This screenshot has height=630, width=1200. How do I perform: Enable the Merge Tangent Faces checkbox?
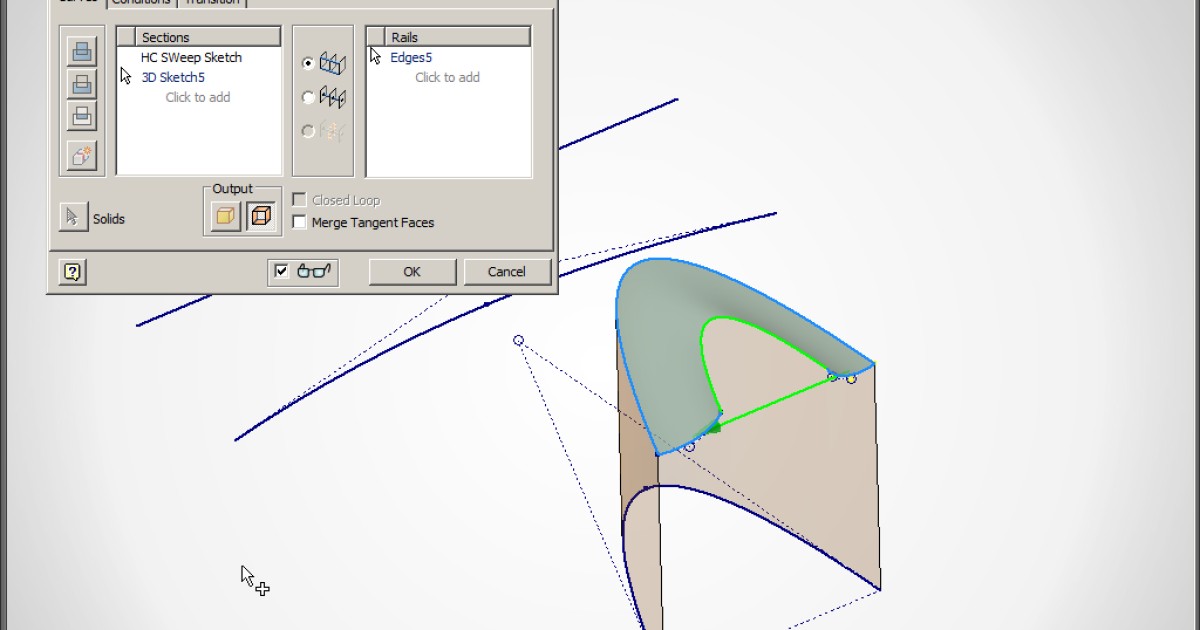tap(299, 222)
